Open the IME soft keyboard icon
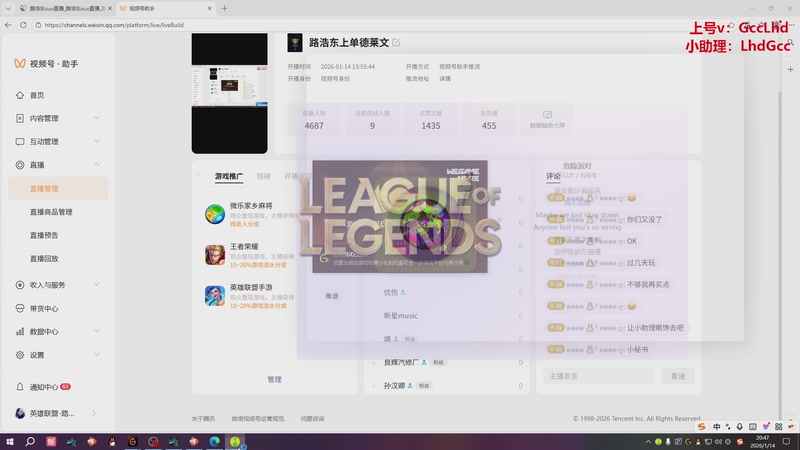The image size is (800, 450). click(x=753, y=427)
